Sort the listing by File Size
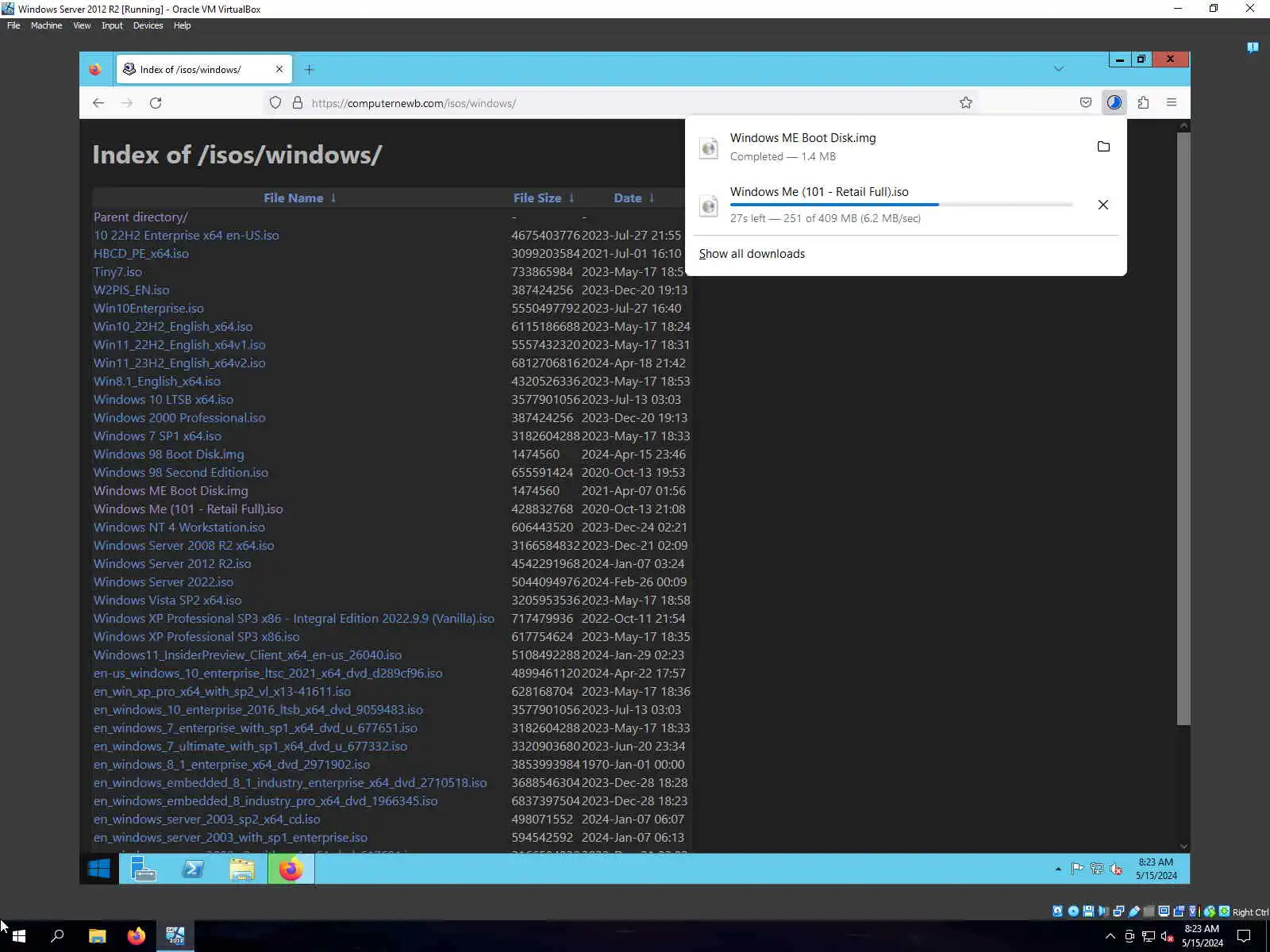The height and width of the screenshot is (952, 1270). 544,198
